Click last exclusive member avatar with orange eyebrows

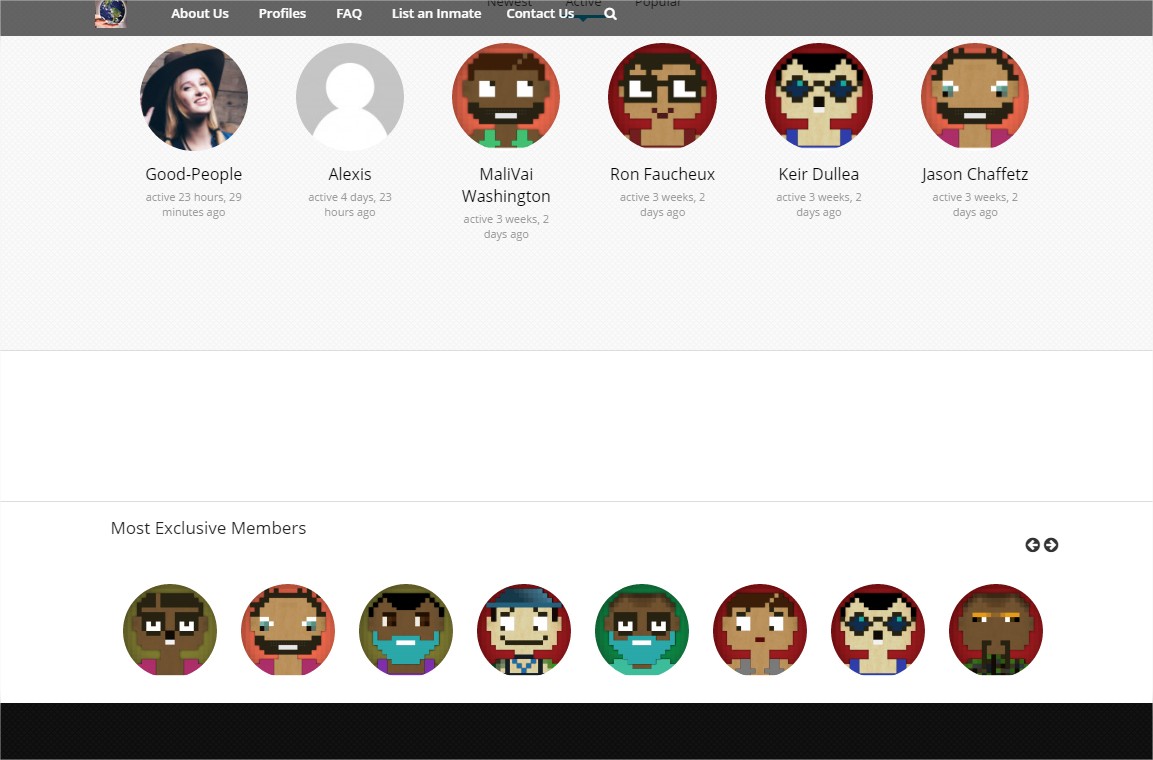(x=996, y=630)
